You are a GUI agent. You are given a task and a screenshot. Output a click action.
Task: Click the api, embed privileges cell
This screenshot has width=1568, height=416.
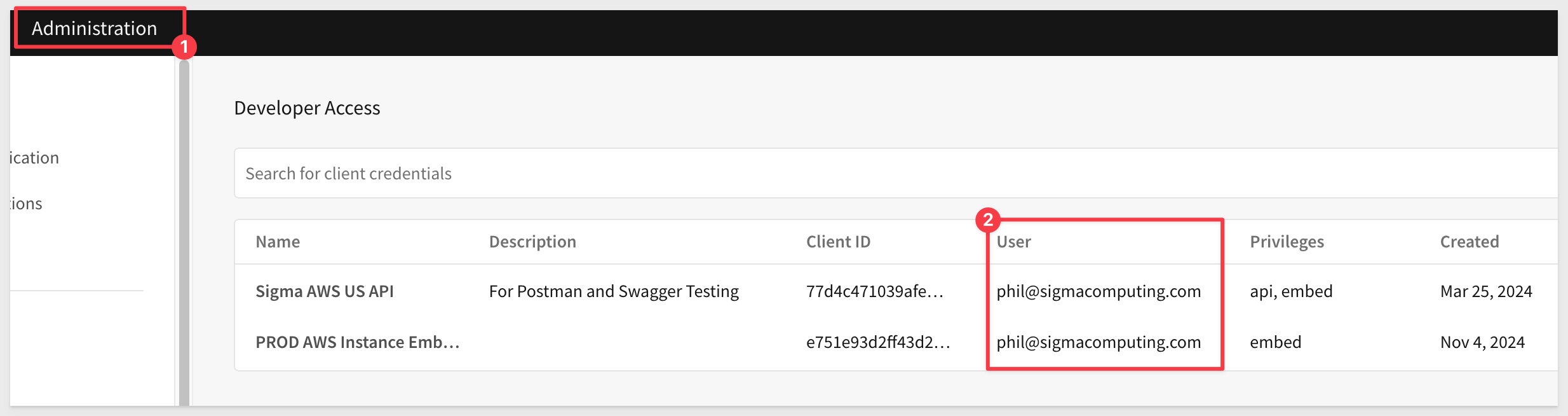click(1291, 291)
